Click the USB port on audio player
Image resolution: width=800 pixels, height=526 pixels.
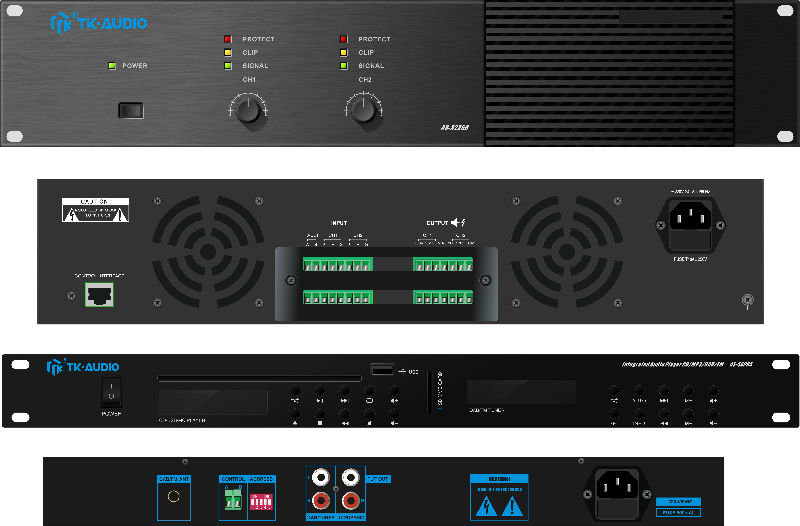(x=380, y=371)
